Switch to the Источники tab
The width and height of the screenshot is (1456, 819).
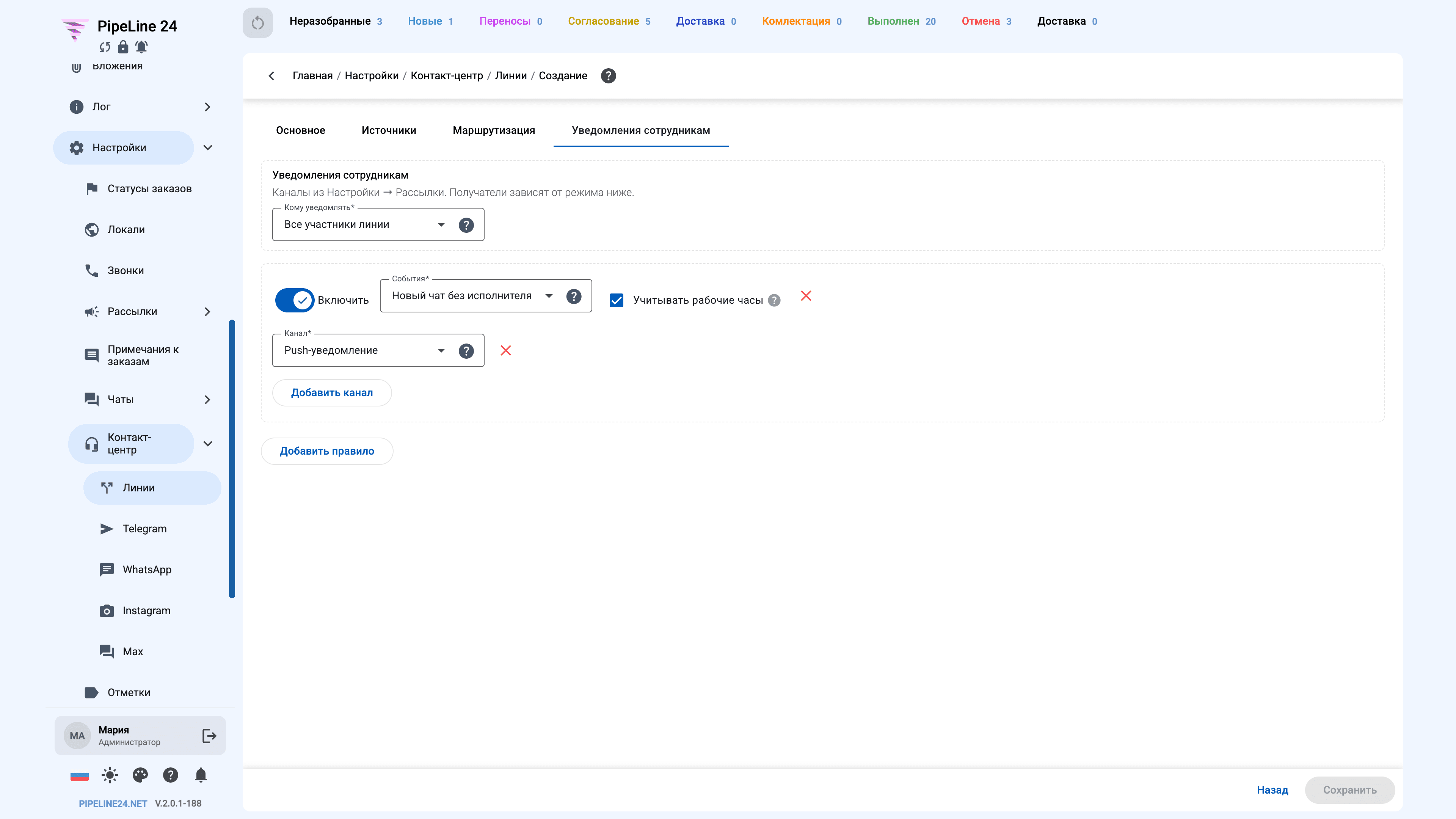pos(389,130)
